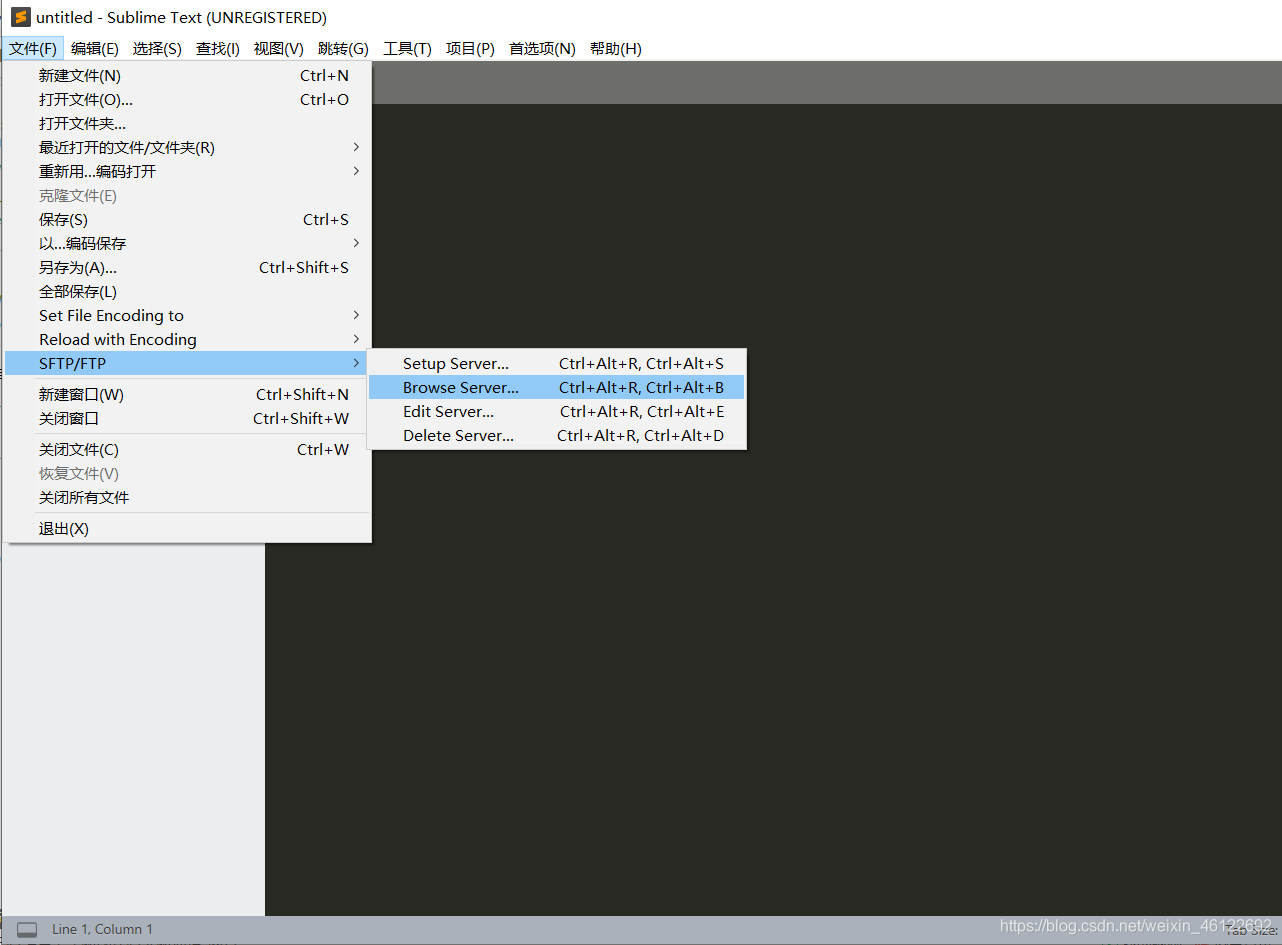The image size is (1282, 945).
Task: Open the 跳转(G) menu
Action: [343, 48]
